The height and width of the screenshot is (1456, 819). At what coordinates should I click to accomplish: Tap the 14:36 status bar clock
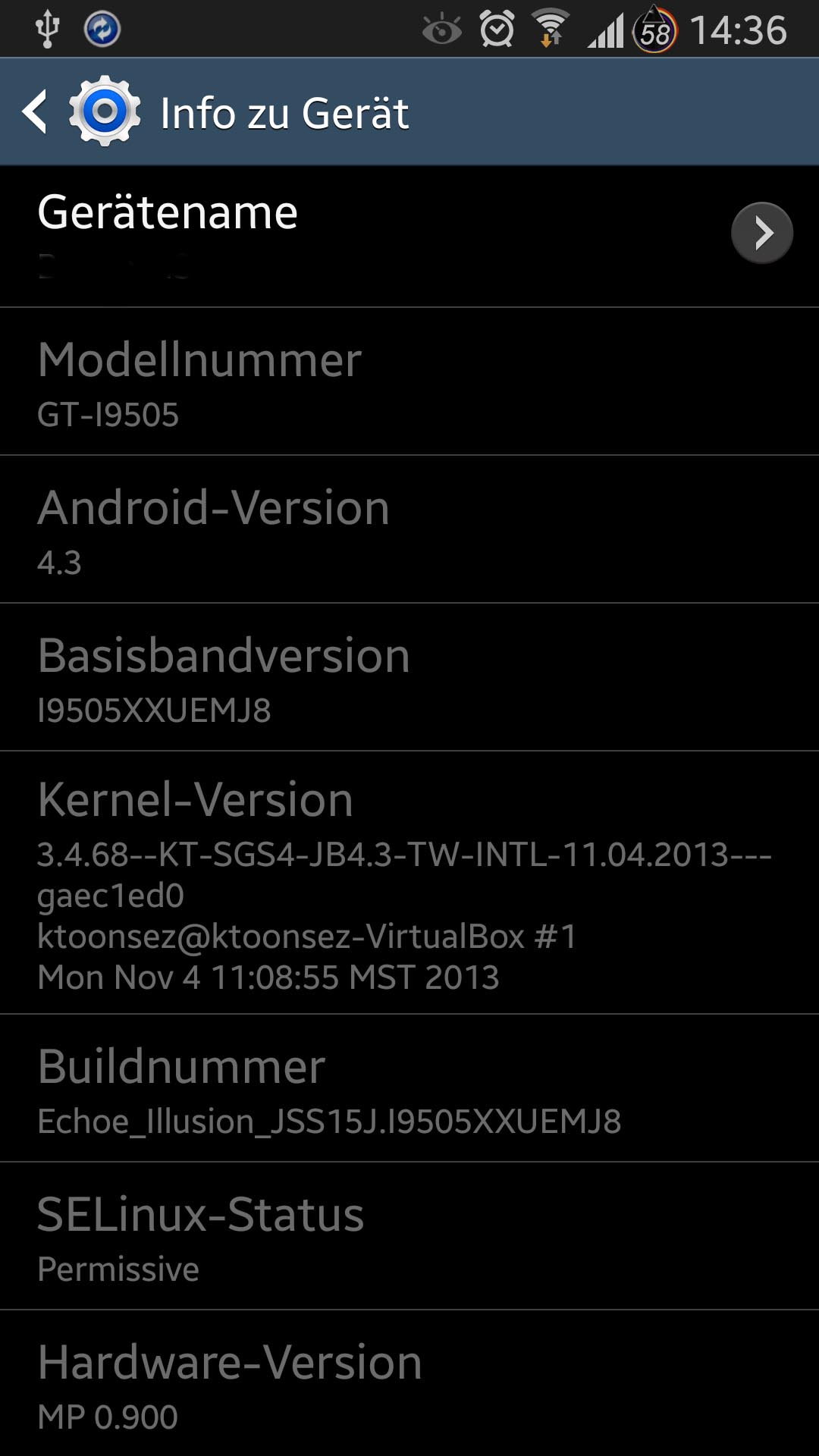(x=739, y=30)
